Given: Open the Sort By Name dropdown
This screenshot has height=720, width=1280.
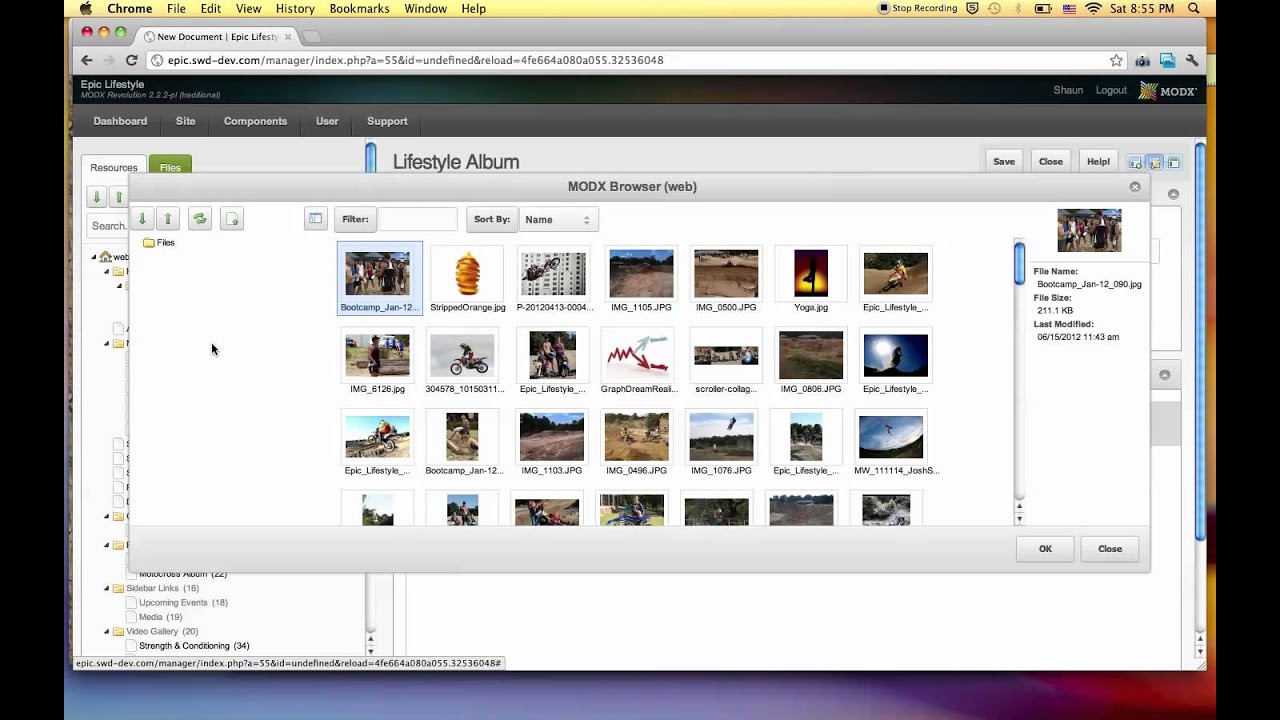Looking at the screenshot, I should [558, 219].
